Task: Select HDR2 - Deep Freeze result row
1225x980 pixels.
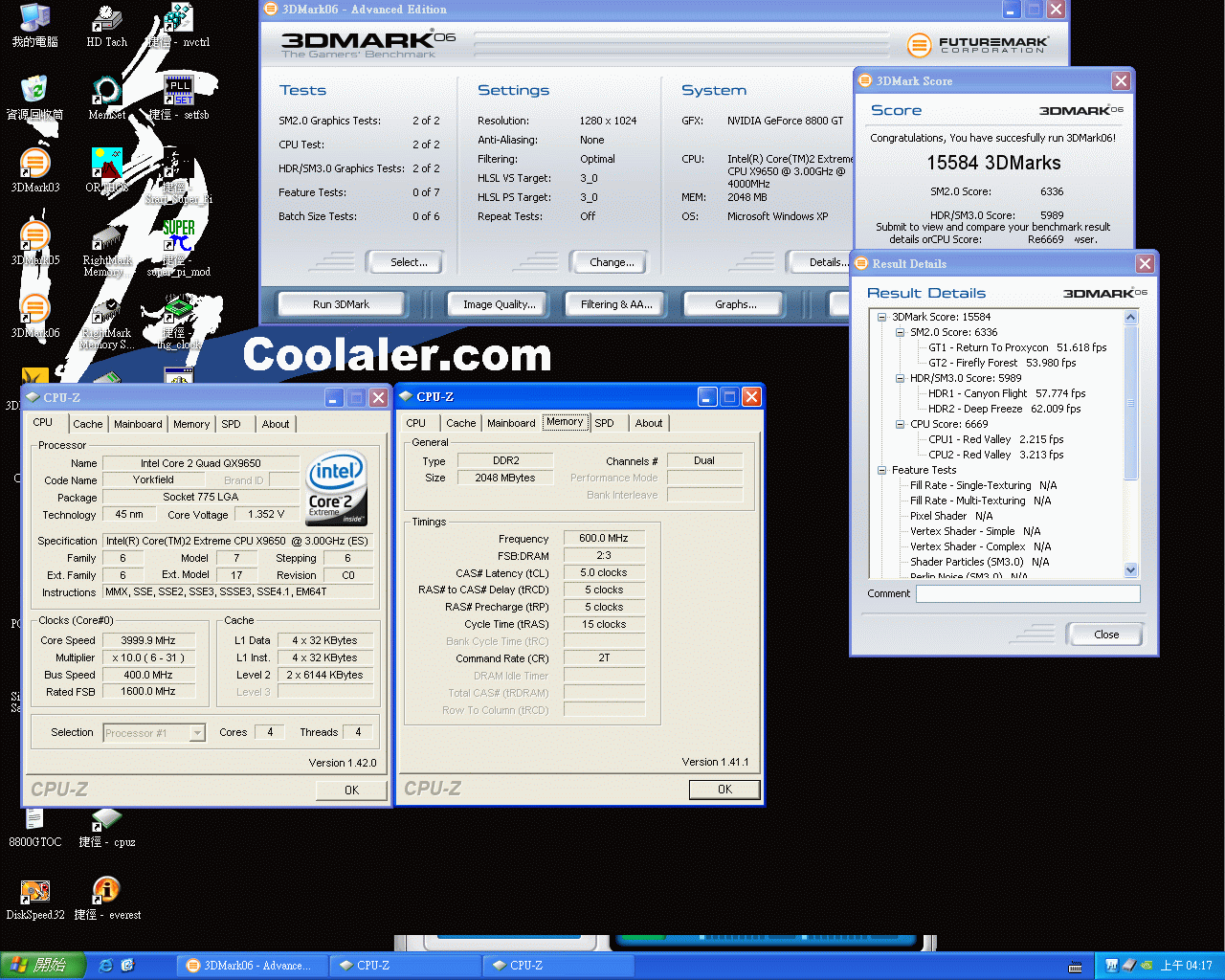Action: click(1004, 409)
